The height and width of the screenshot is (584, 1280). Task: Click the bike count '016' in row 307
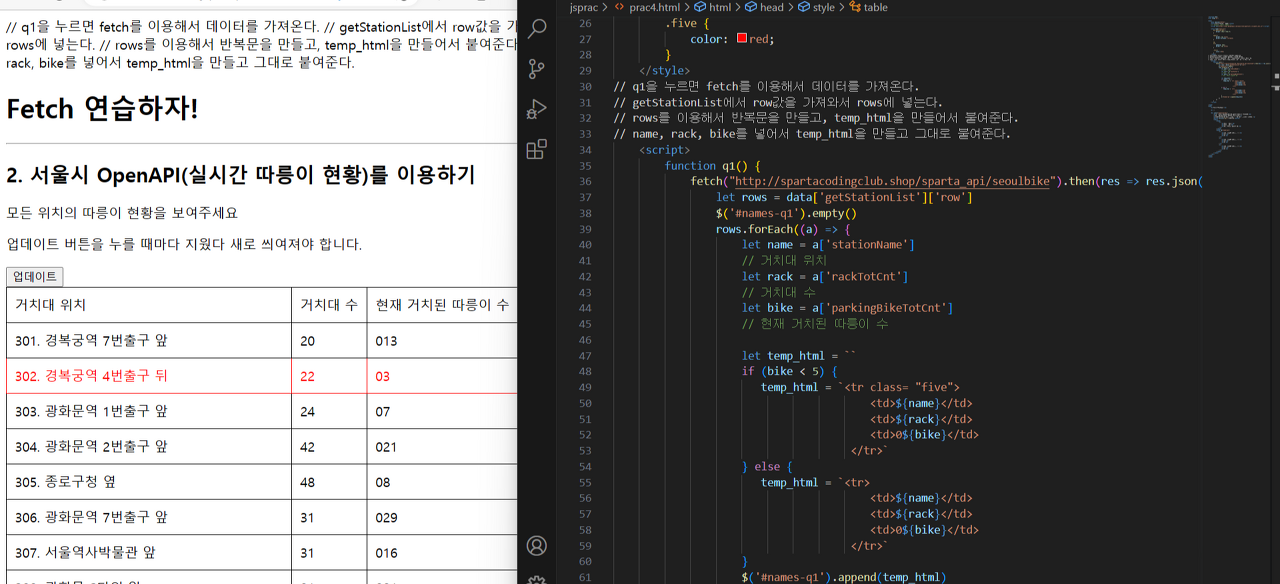[x=386, y=553]
